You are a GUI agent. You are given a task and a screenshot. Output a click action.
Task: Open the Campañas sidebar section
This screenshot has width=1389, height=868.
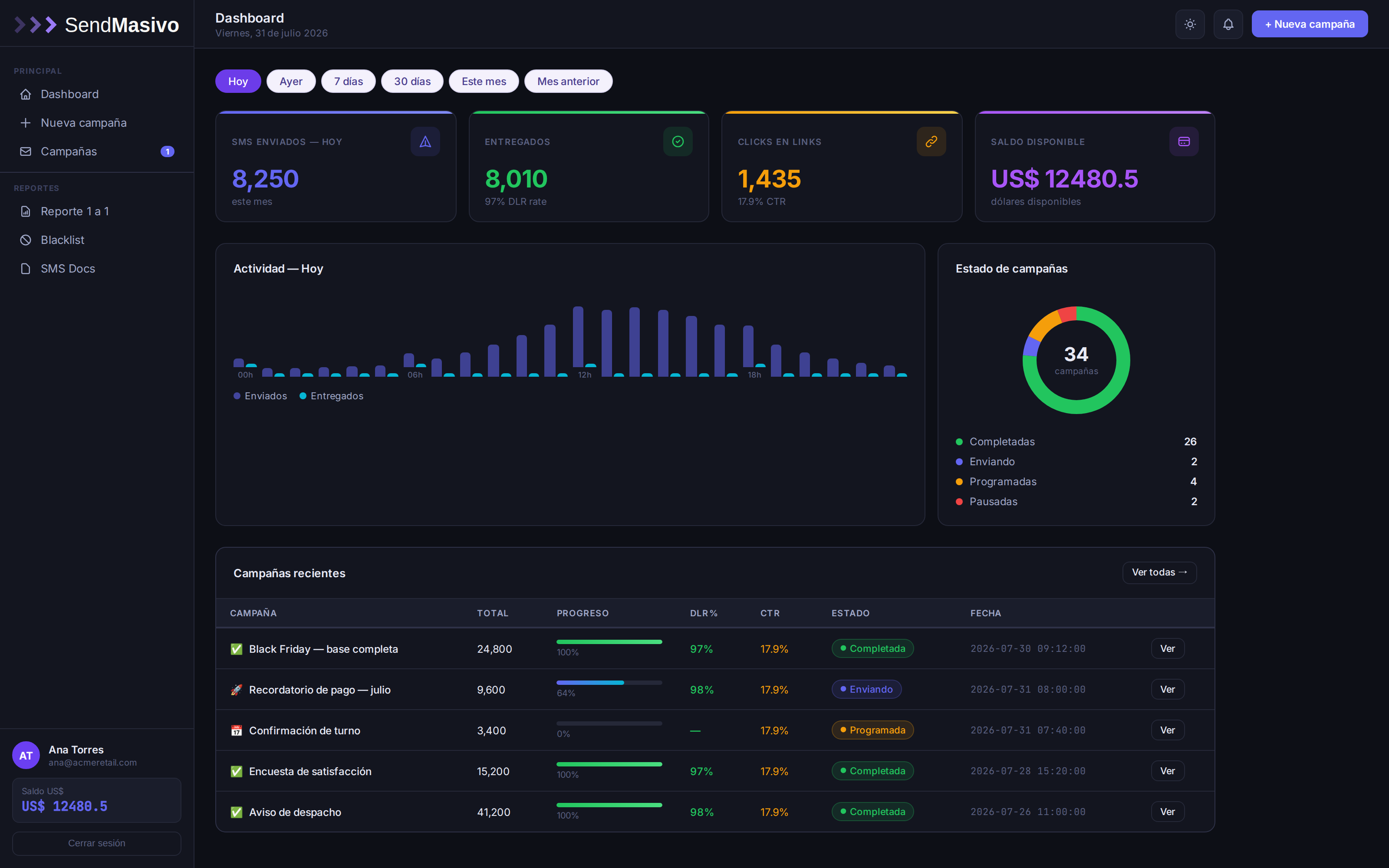pyautogui.click(x=97, y=151)
